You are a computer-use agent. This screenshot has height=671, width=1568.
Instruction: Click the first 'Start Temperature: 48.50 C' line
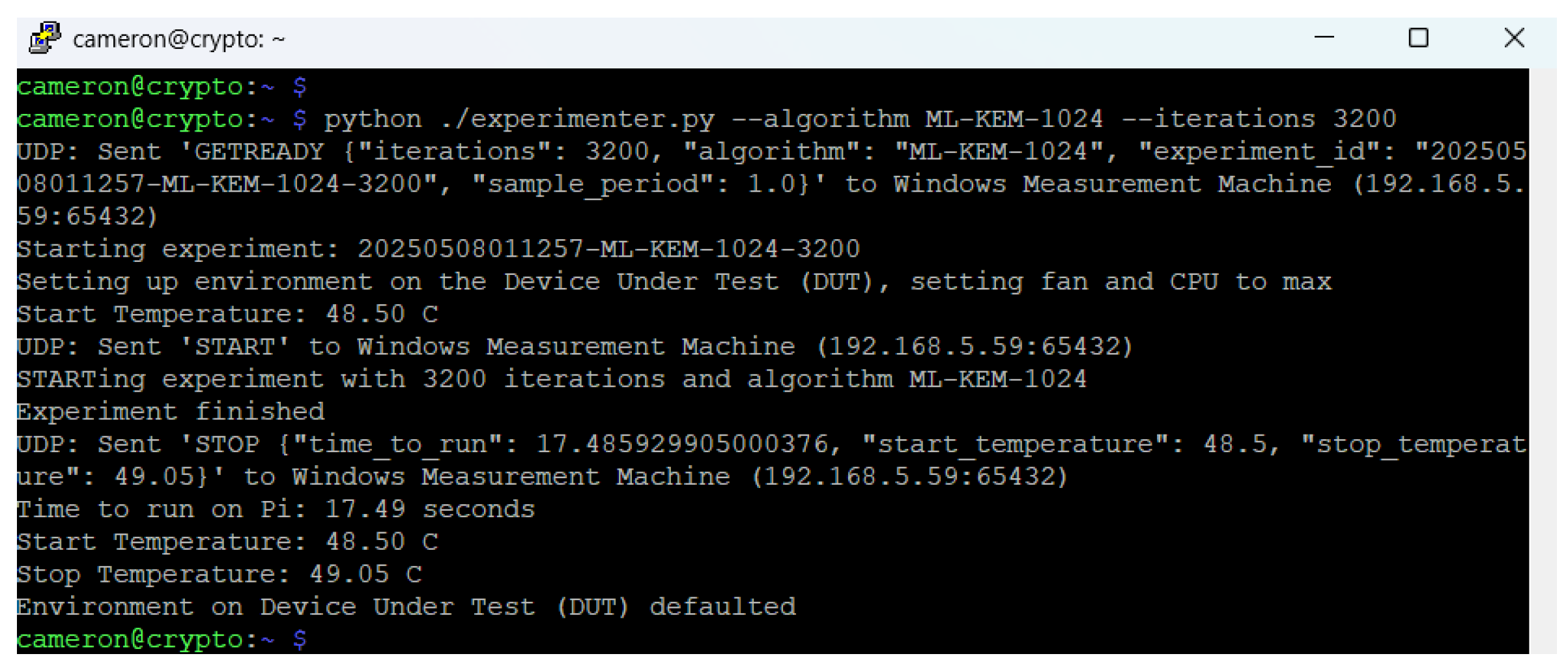click(227, 314)
